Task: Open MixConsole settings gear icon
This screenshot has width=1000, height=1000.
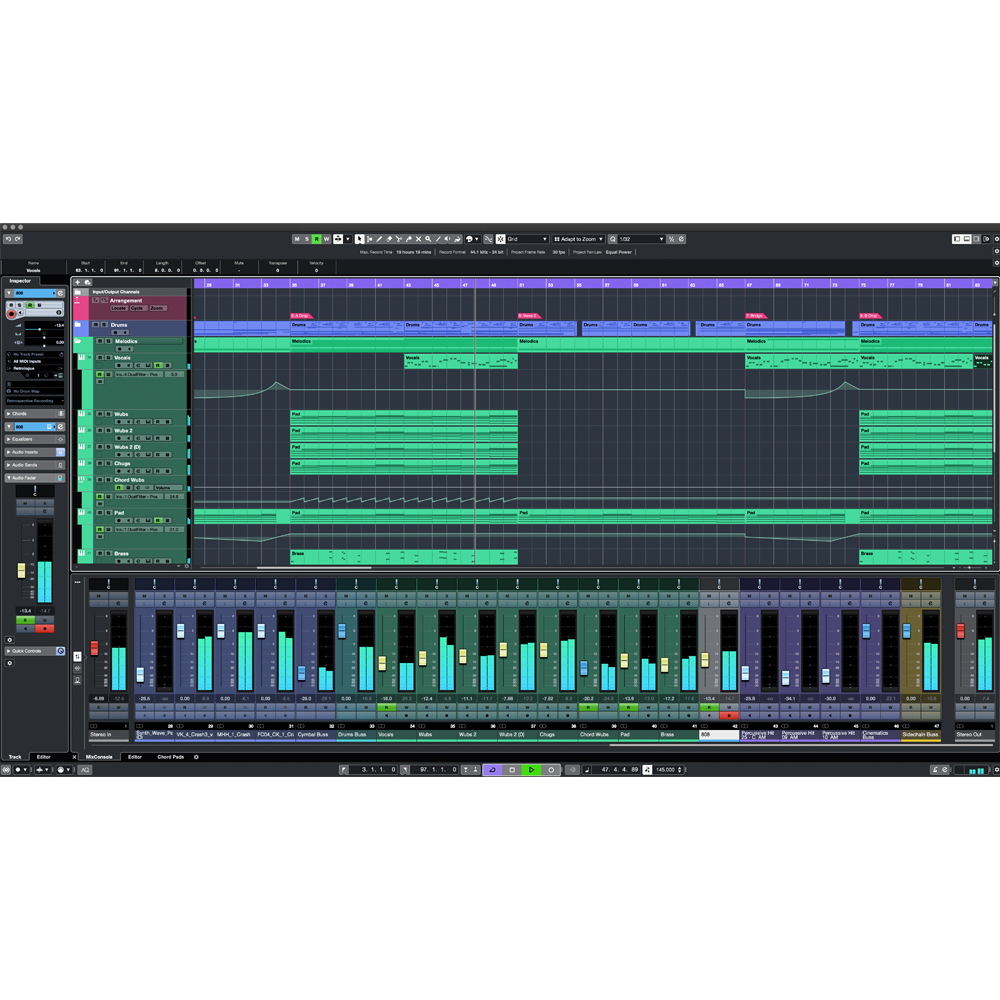Action: tap(196, 757)
